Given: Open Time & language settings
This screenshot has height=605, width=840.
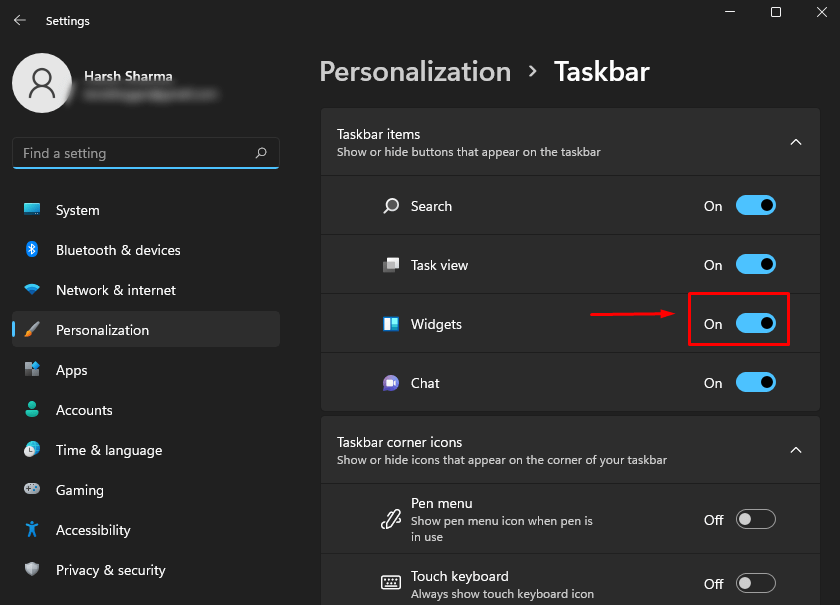Looking at the screenshot, I should click(x=108, y=450).
